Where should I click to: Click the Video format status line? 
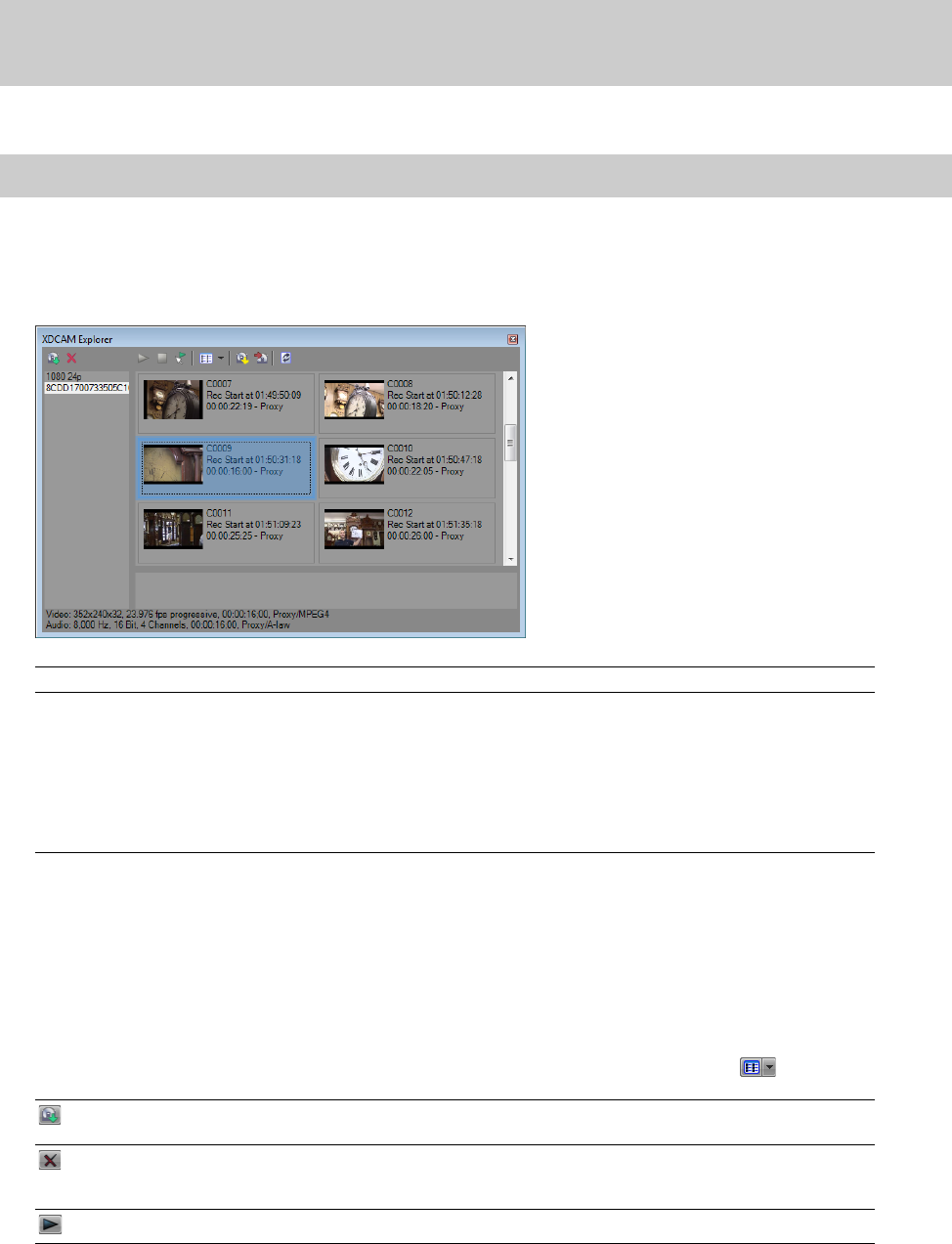188,615
